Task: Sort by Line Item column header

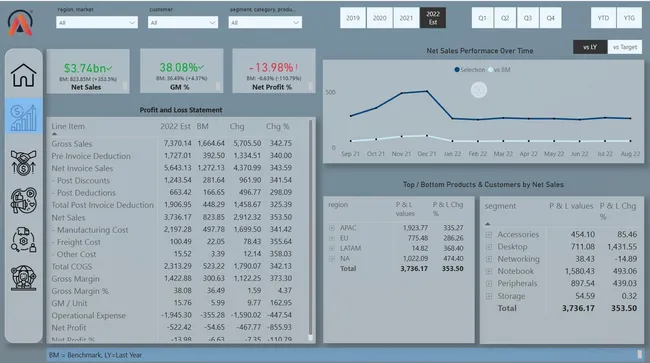Action: (68, 126)
